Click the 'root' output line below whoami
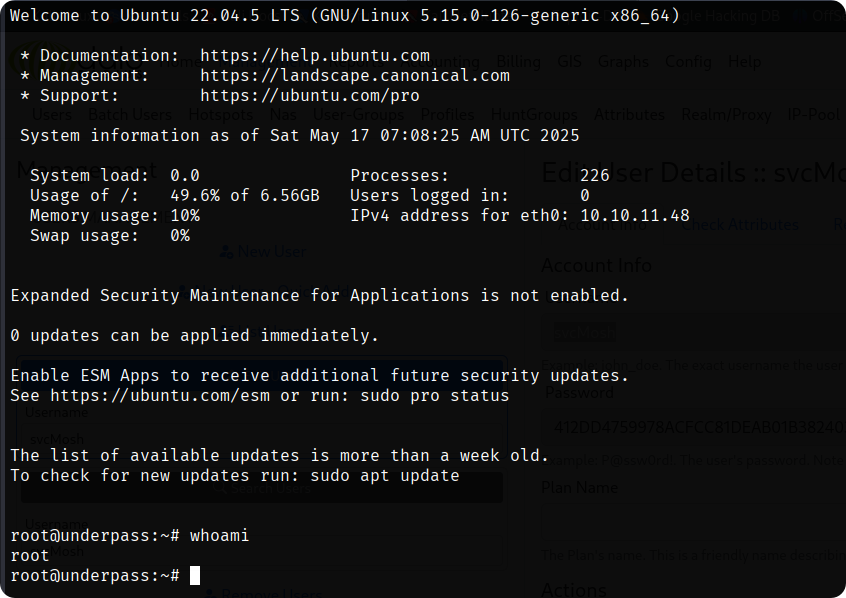 [30, 555]
